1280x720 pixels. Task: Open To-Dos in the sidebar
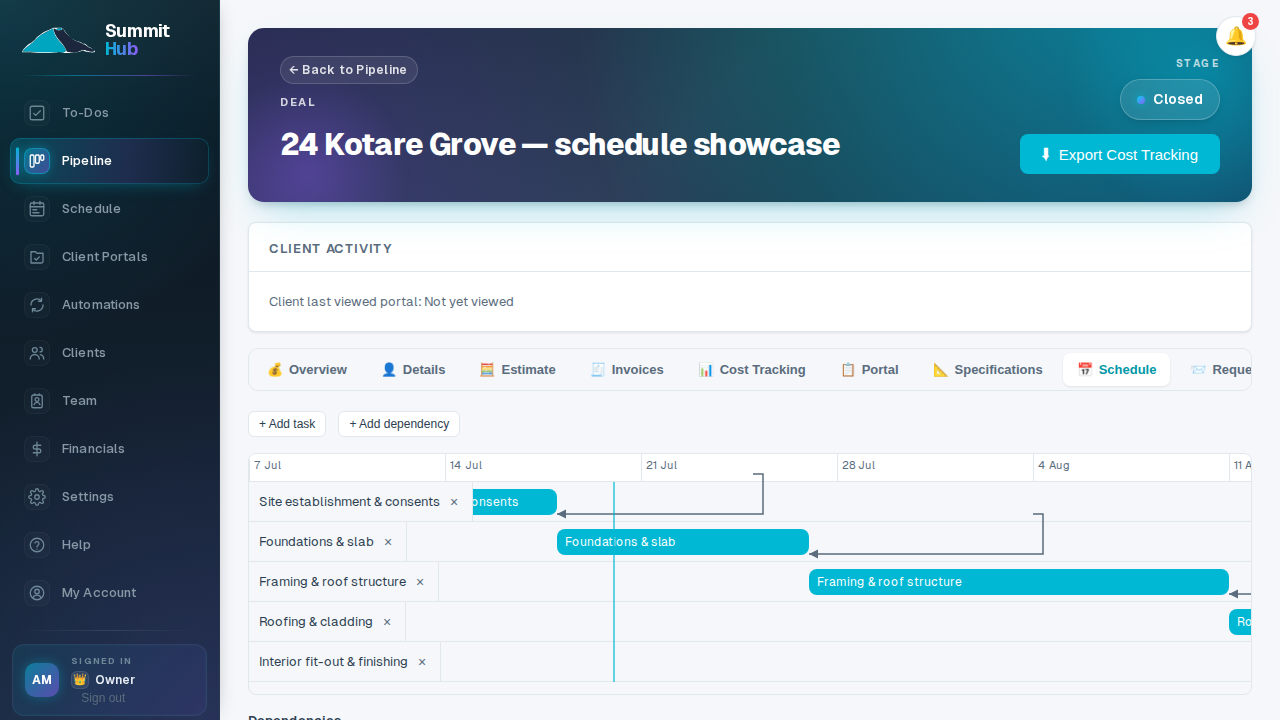(x=109, y=113)
